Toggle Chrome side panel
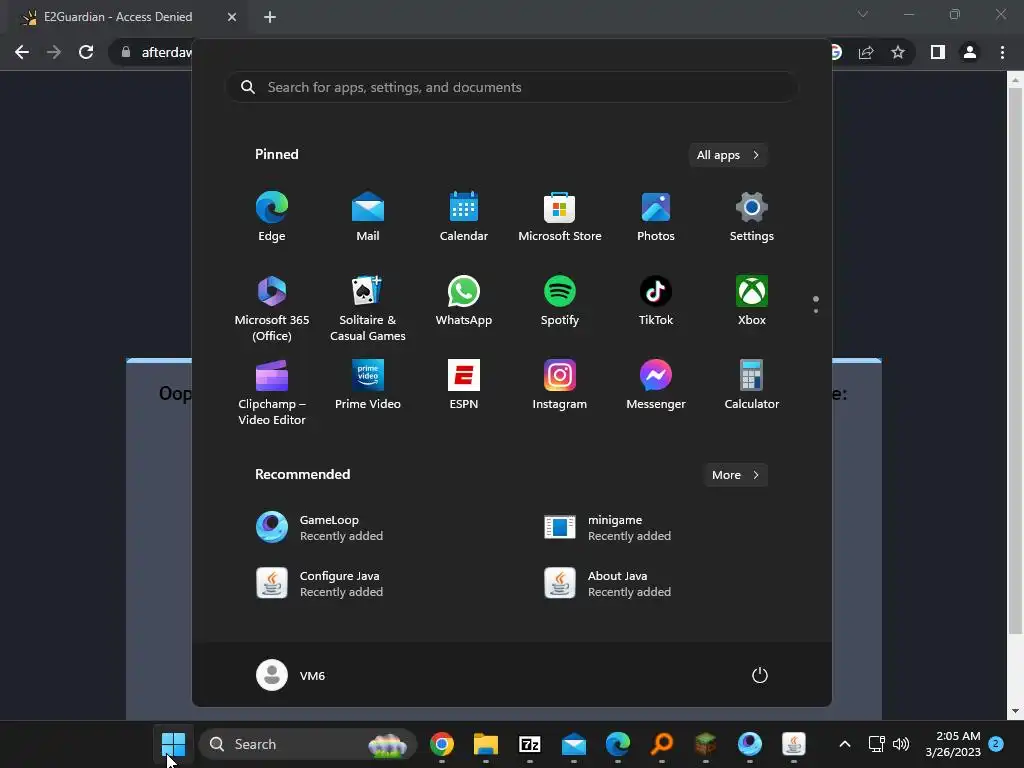 (x=938, y=52)
